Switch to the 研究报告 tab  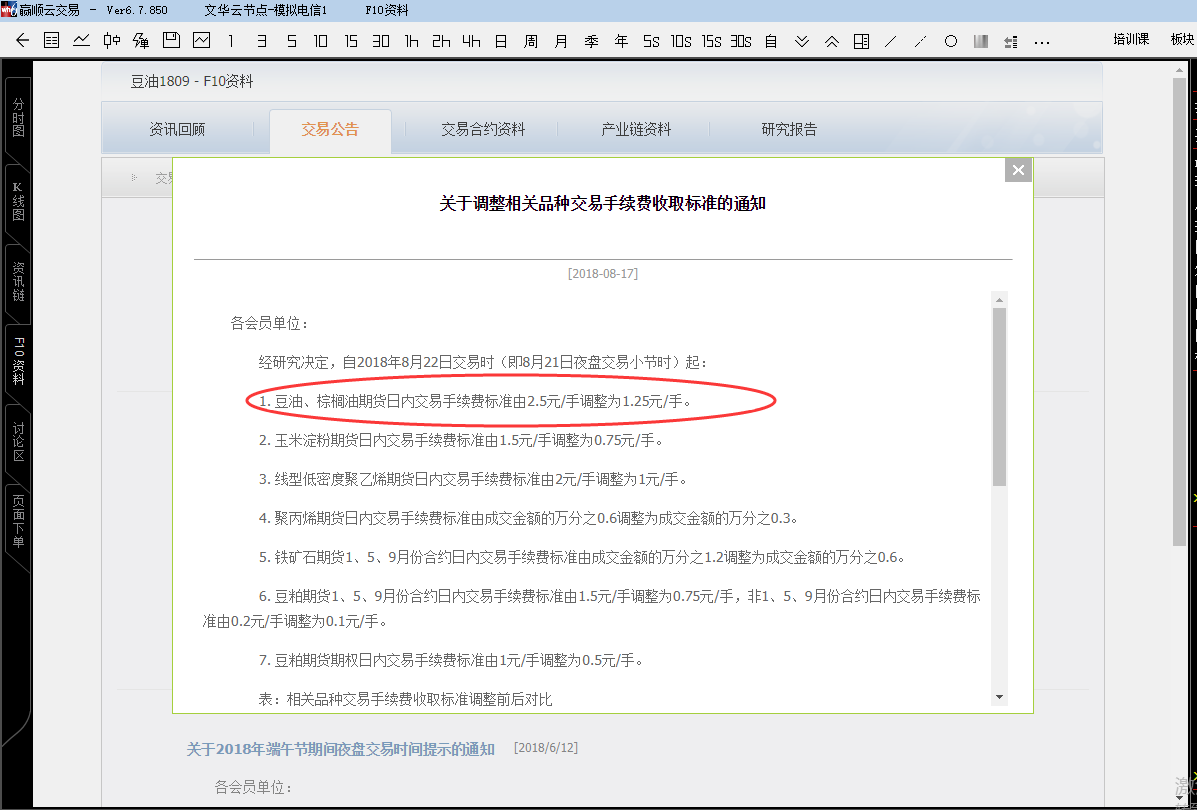tap(789, 129)
